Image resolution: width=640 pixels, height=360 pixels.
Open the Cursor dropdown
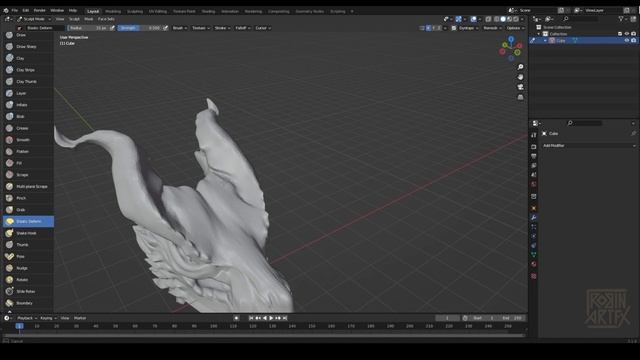pos(263,28)
